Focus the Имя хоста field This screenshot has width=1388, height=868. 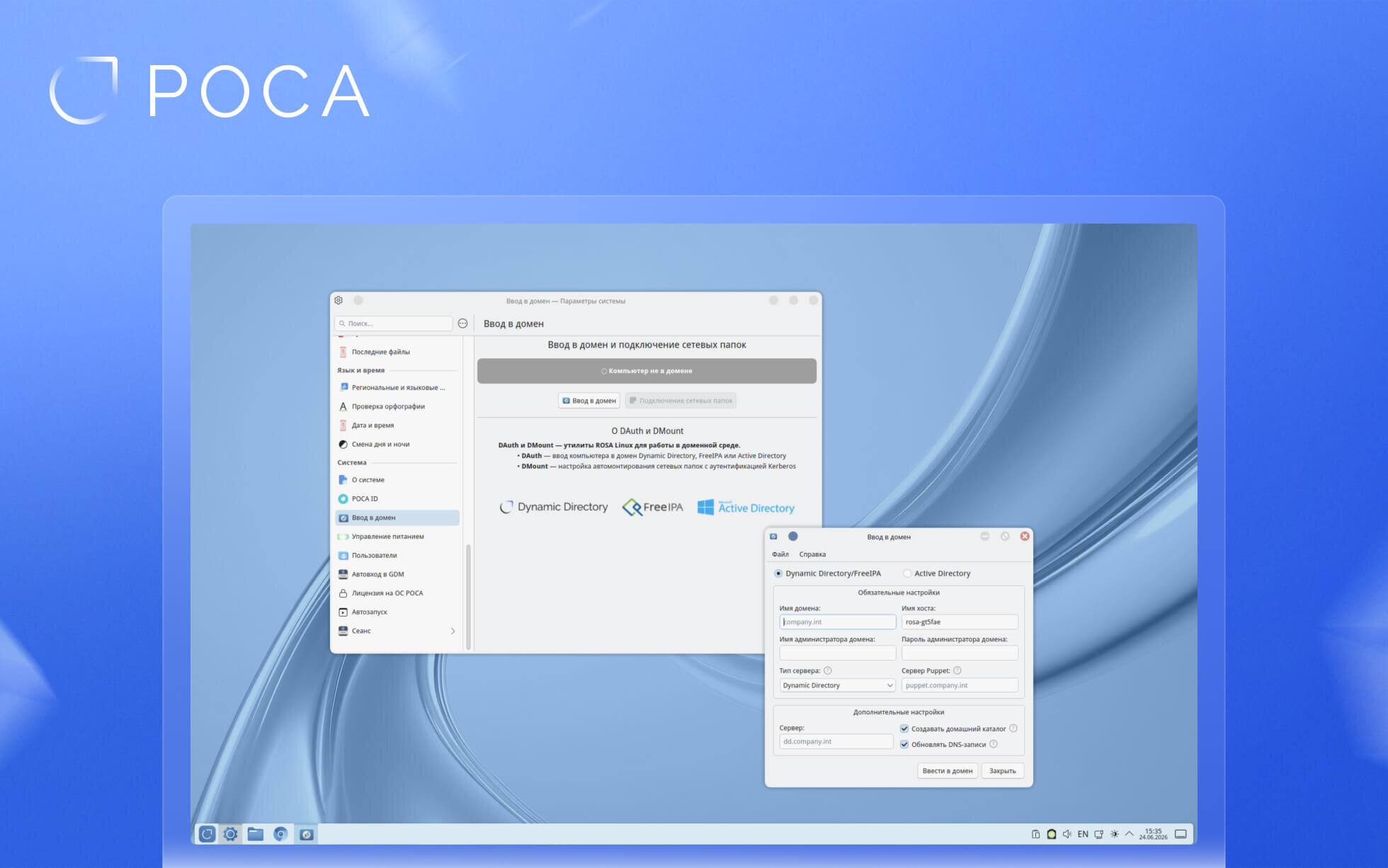[960, 622]
